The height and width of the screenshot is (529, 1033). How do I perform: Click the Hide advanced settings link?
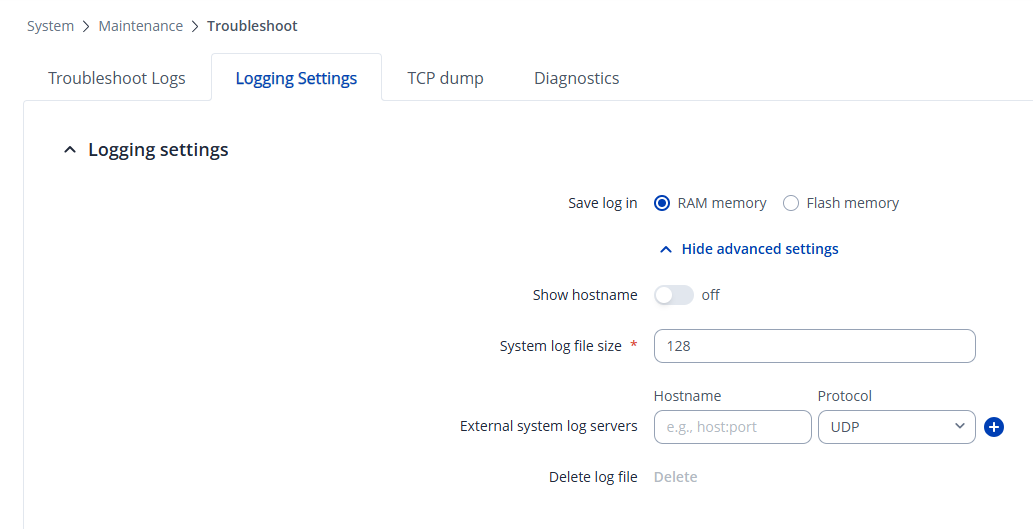click(759, 249)
